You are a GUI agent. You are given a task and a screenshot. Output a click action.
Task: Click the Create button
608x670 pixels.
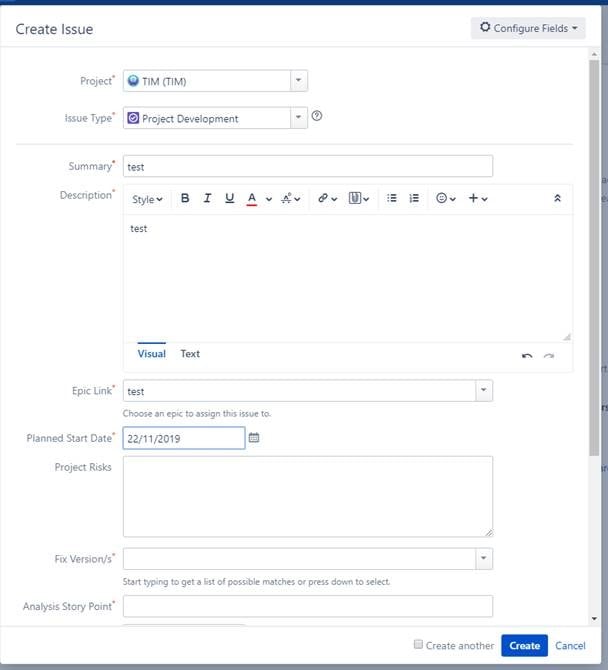[524, 645]
